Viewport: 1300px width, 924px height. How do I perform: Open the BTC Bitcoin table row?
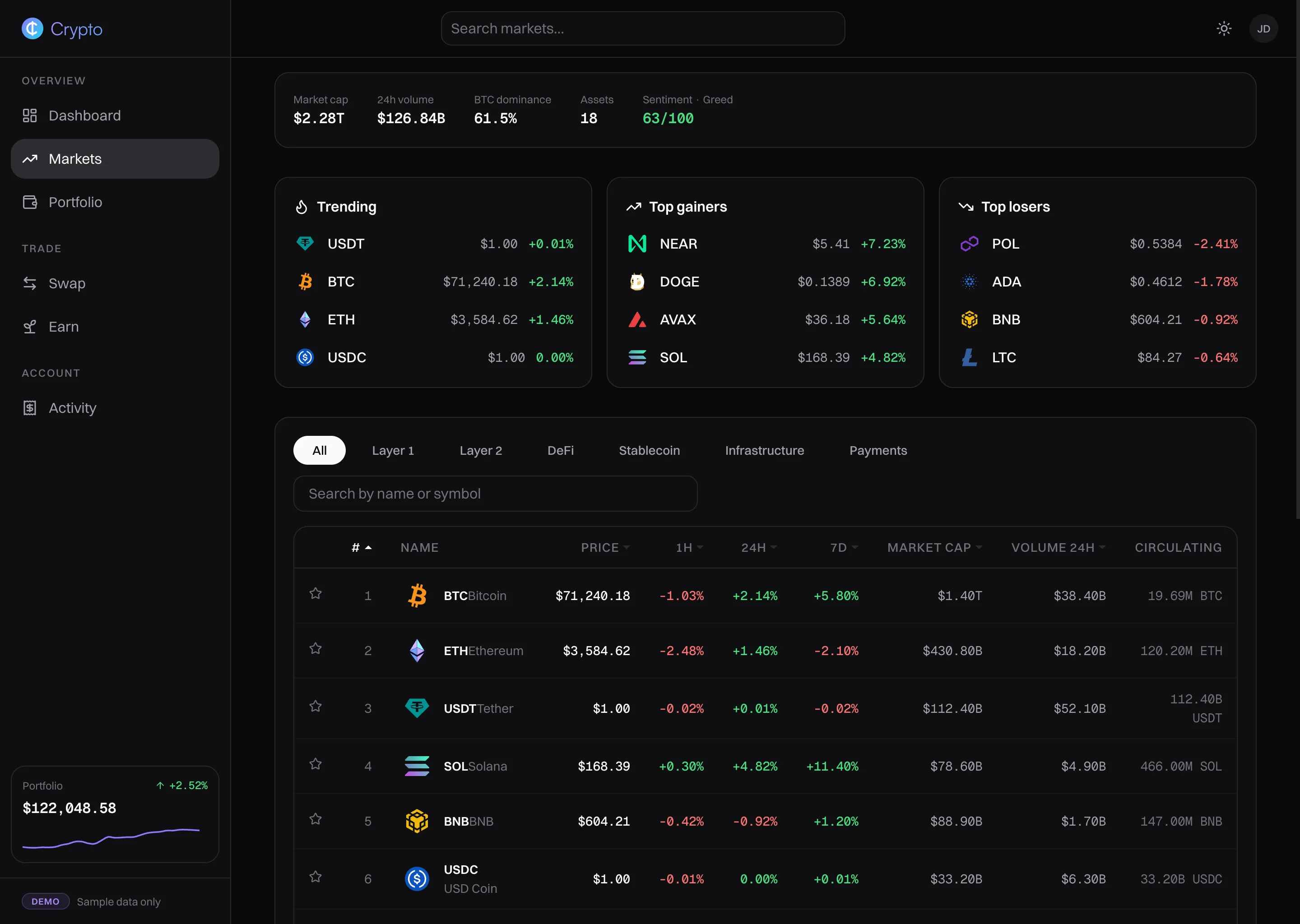tap(765, 595)
